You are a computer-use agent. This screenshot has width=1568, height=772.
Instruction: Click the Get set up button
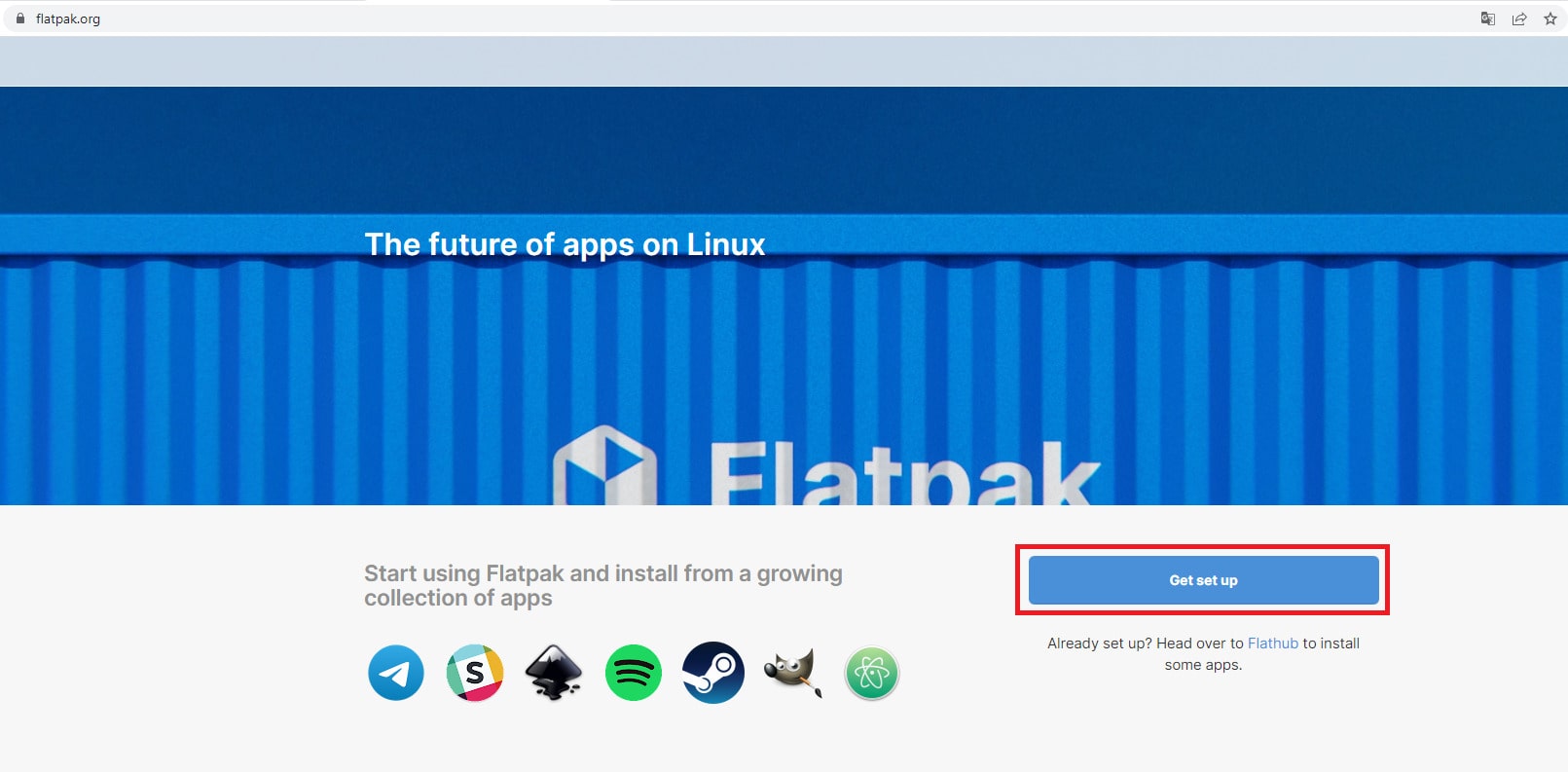click(1203, 580)
